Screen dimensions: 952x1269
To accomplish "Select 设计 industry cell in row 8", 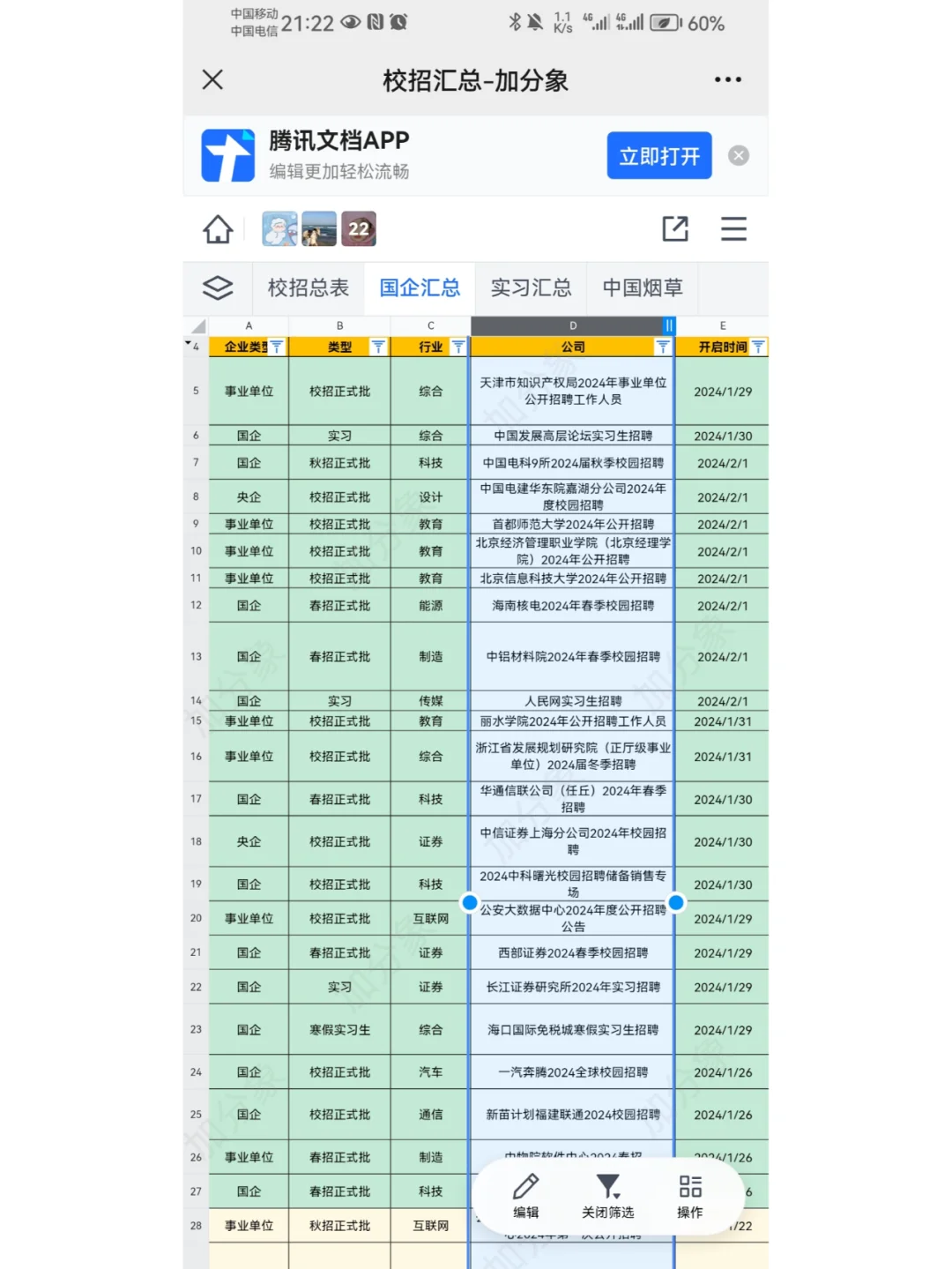I will tap(430, 496).
